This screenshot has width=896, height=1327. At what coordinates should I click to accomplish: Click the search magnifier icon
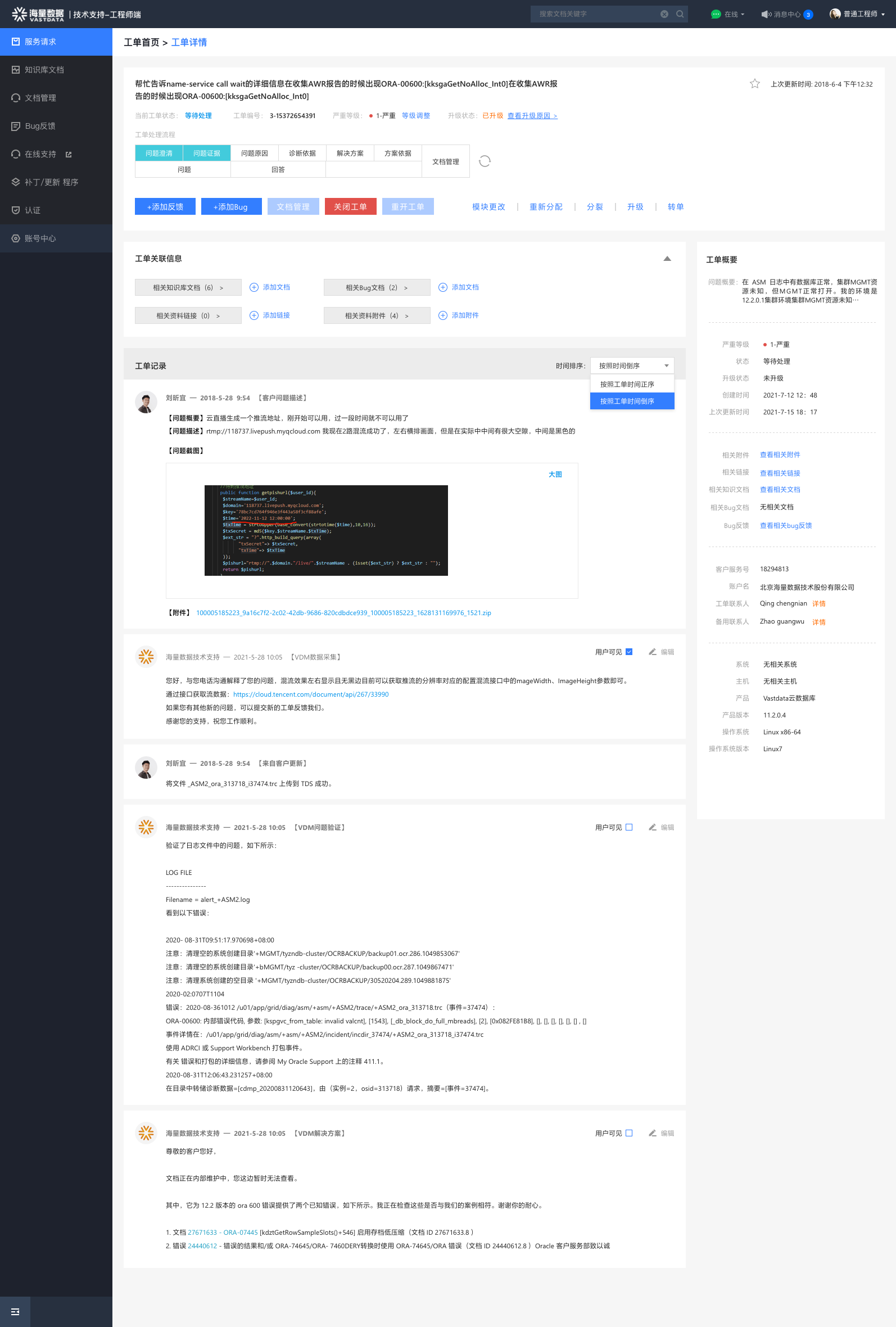coord(680,14)
